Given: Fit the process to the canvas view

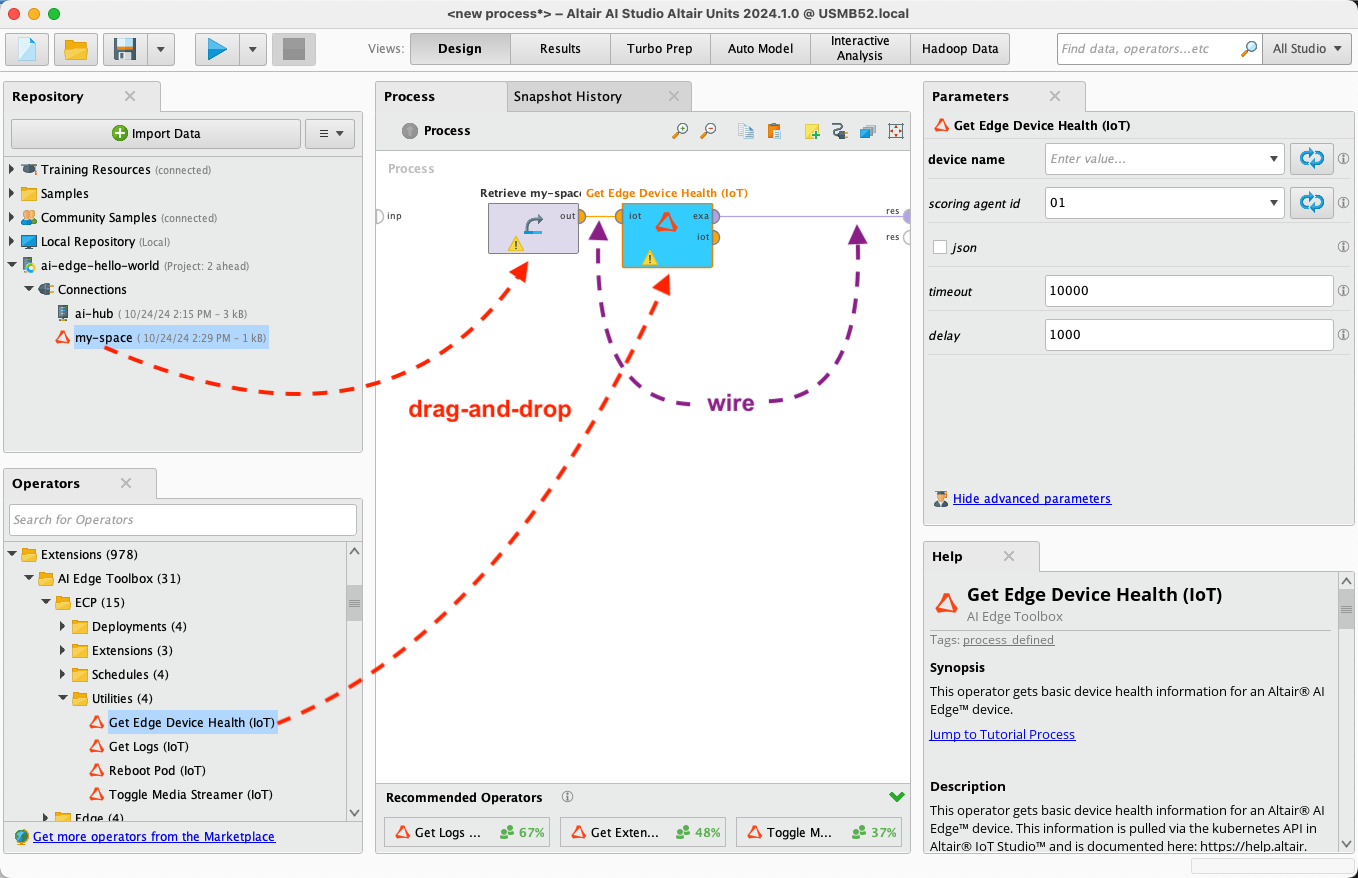Looking at the screenshot, I should point(895,130).
